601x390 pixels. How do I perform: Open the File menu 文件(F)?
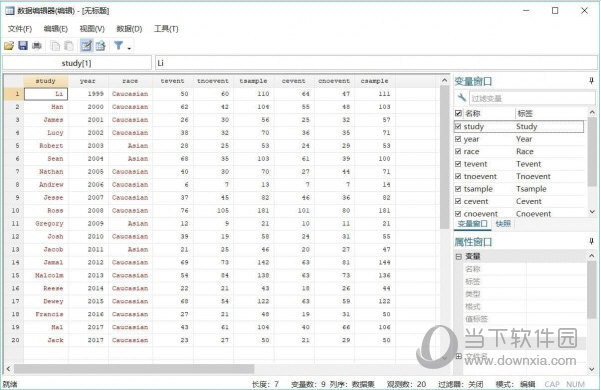pyautogui.click(x=20, y=29)
